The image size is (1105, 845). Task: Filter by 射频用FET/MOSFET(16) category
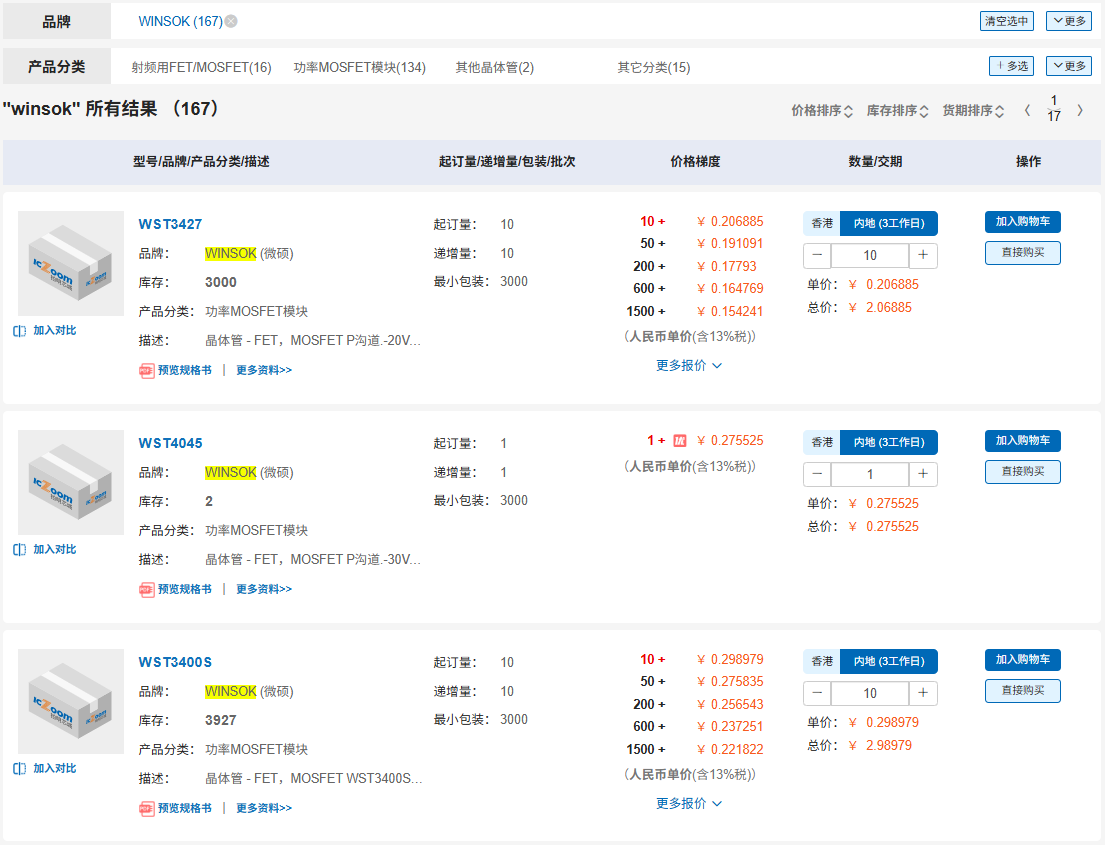pyautogui.click(x=202, y=68)
